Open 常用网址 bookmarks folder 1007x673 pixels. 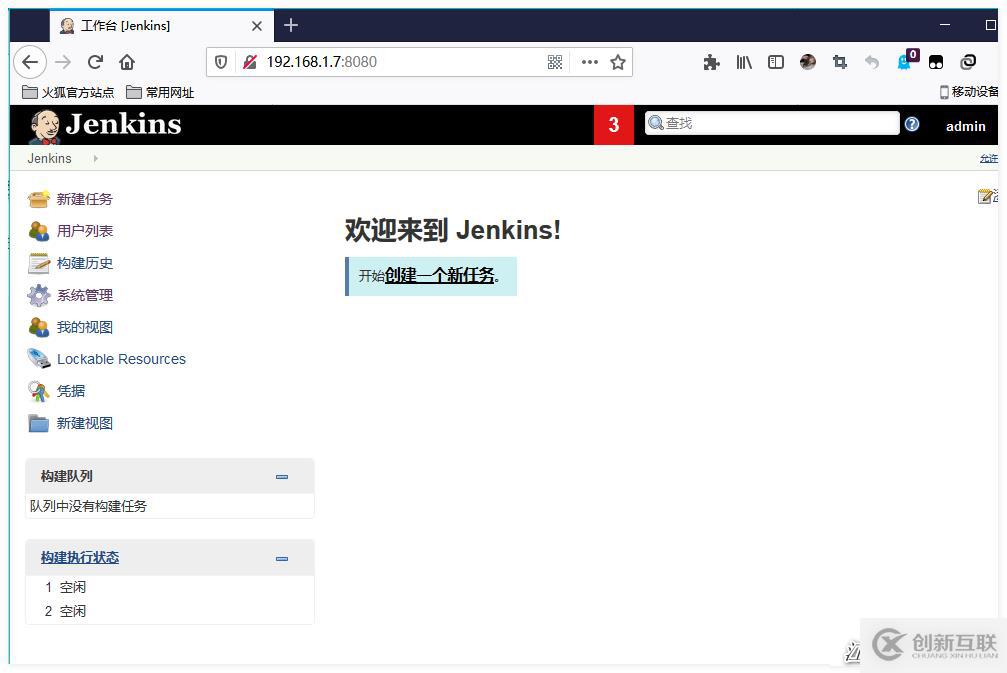click(161, 92)
